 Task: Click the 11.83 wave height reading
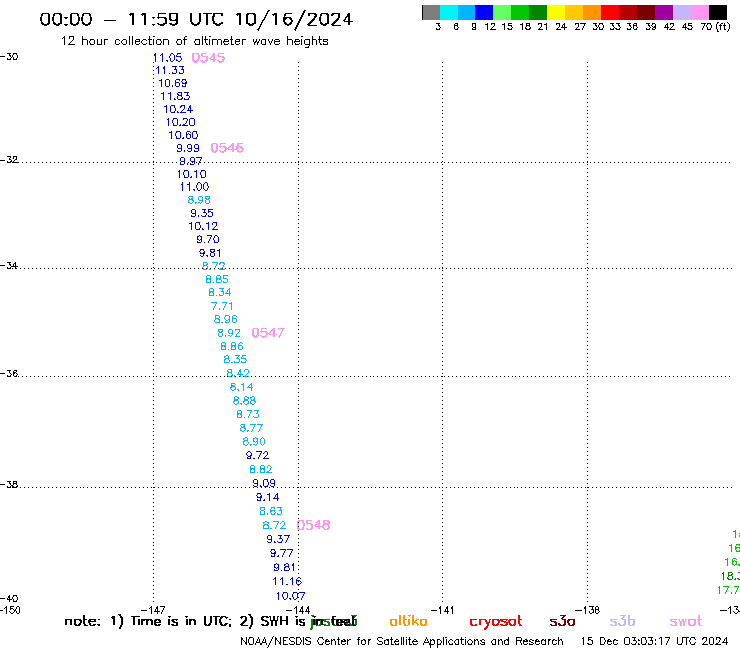[x=175, y=96]
